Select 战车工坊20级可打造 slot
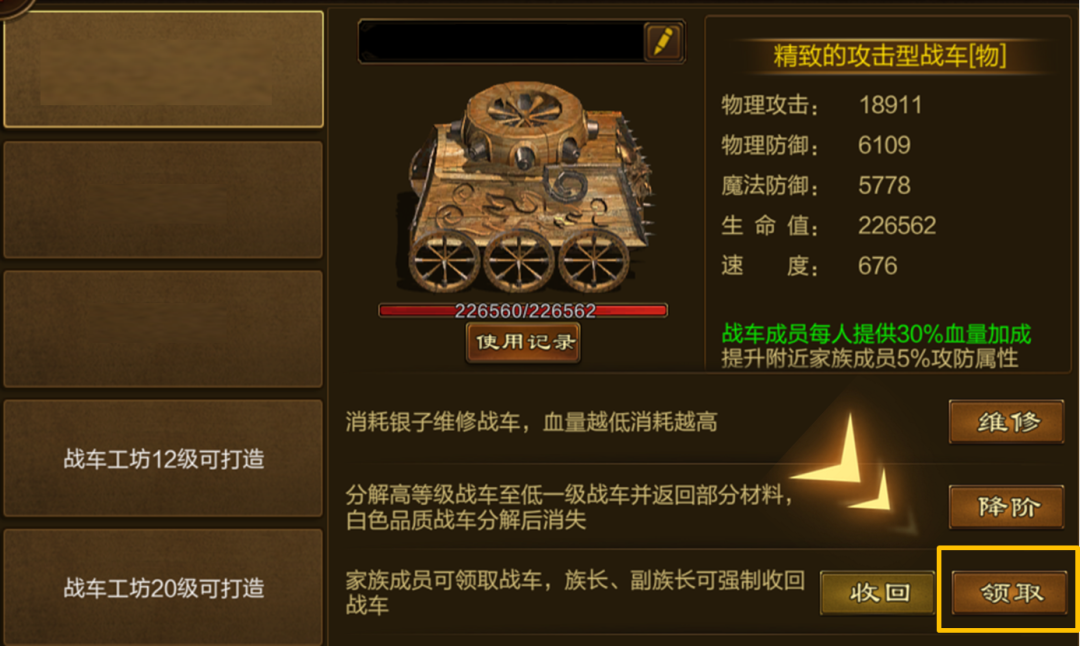Viewport: 1080px width, 646px height. 163,587
